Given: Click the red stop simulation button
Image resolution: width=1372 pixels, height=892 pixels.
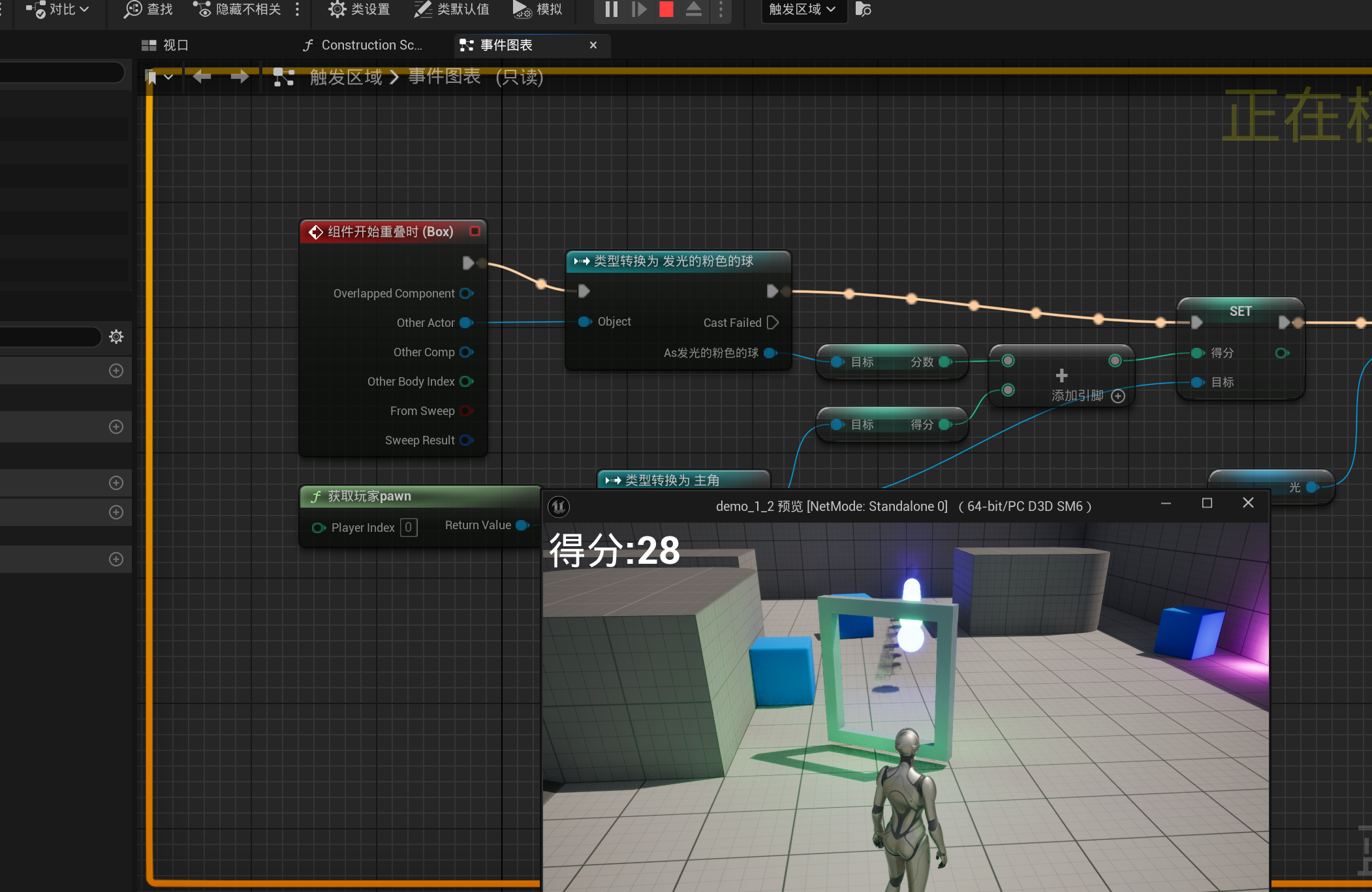Looking at the screenshot, I should [666, 9].
